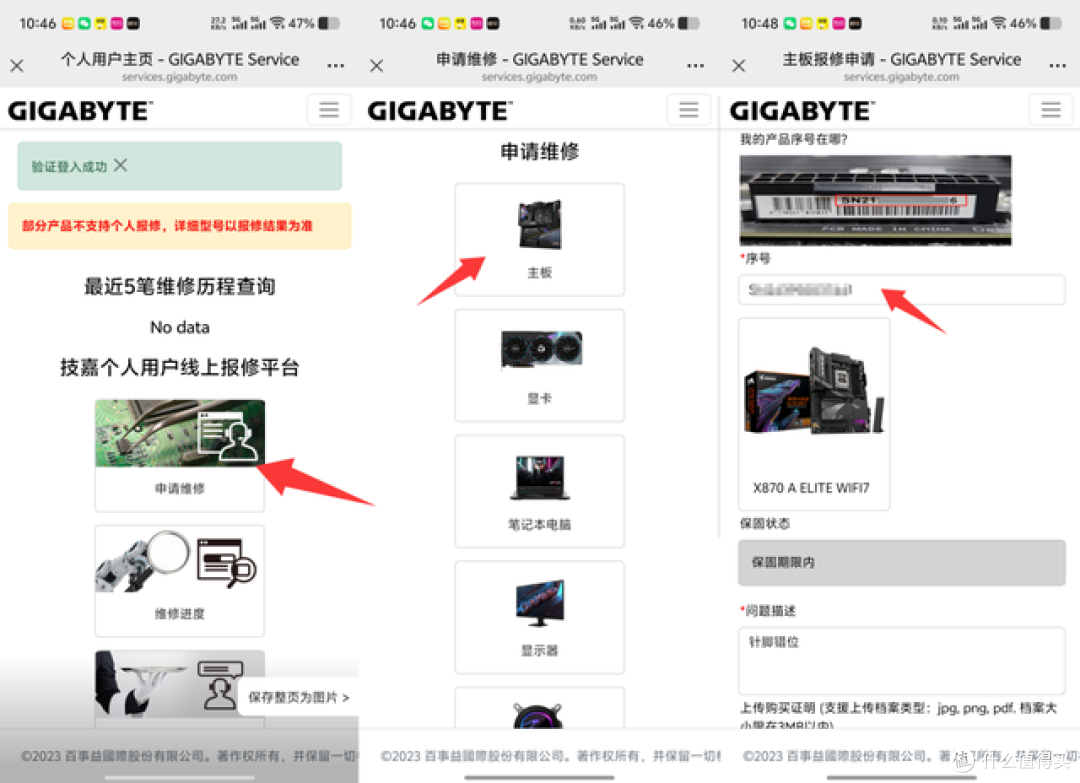
Task: Click the 保固期限内 warranty status field
Action: pyautogui.click(x=902, y=563)
